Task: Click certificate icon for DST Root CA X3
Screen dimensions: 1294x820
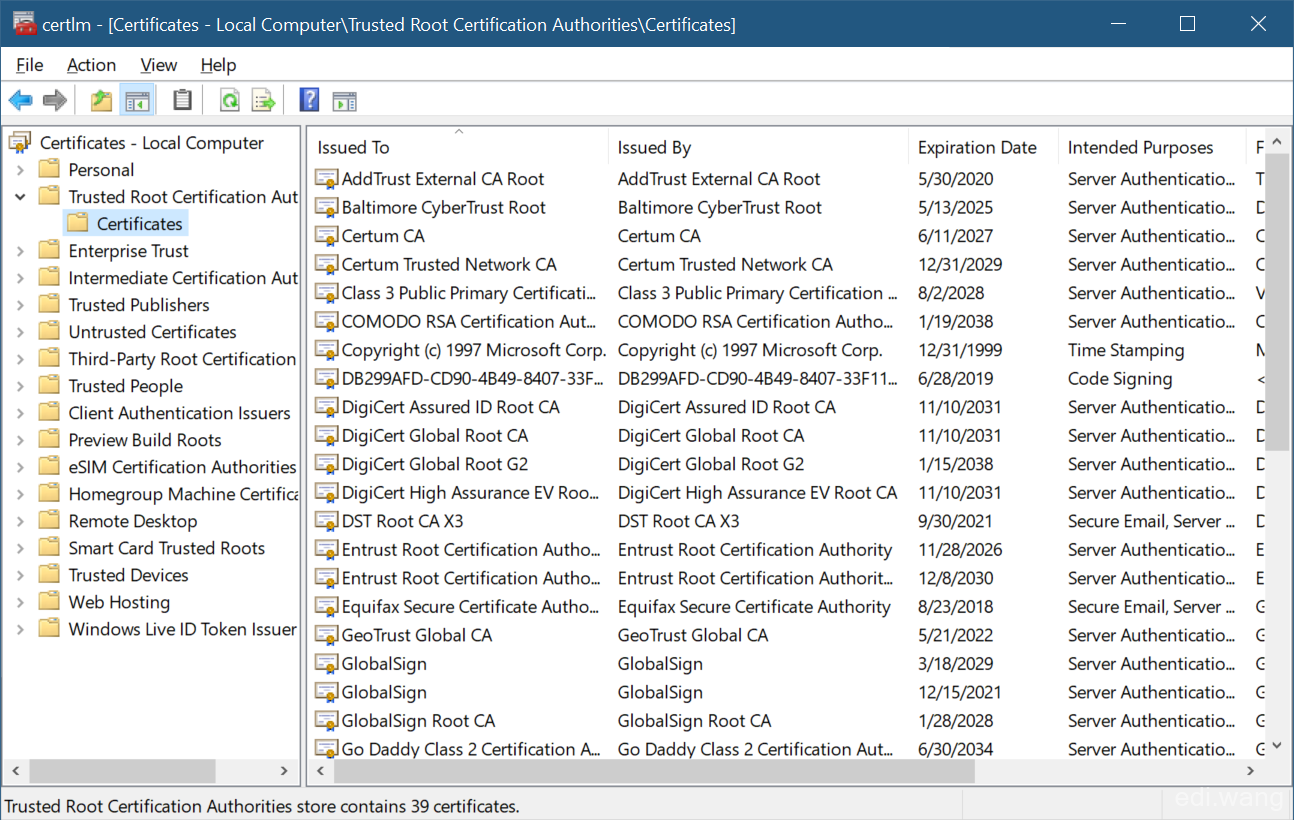Action: point(326,521)
